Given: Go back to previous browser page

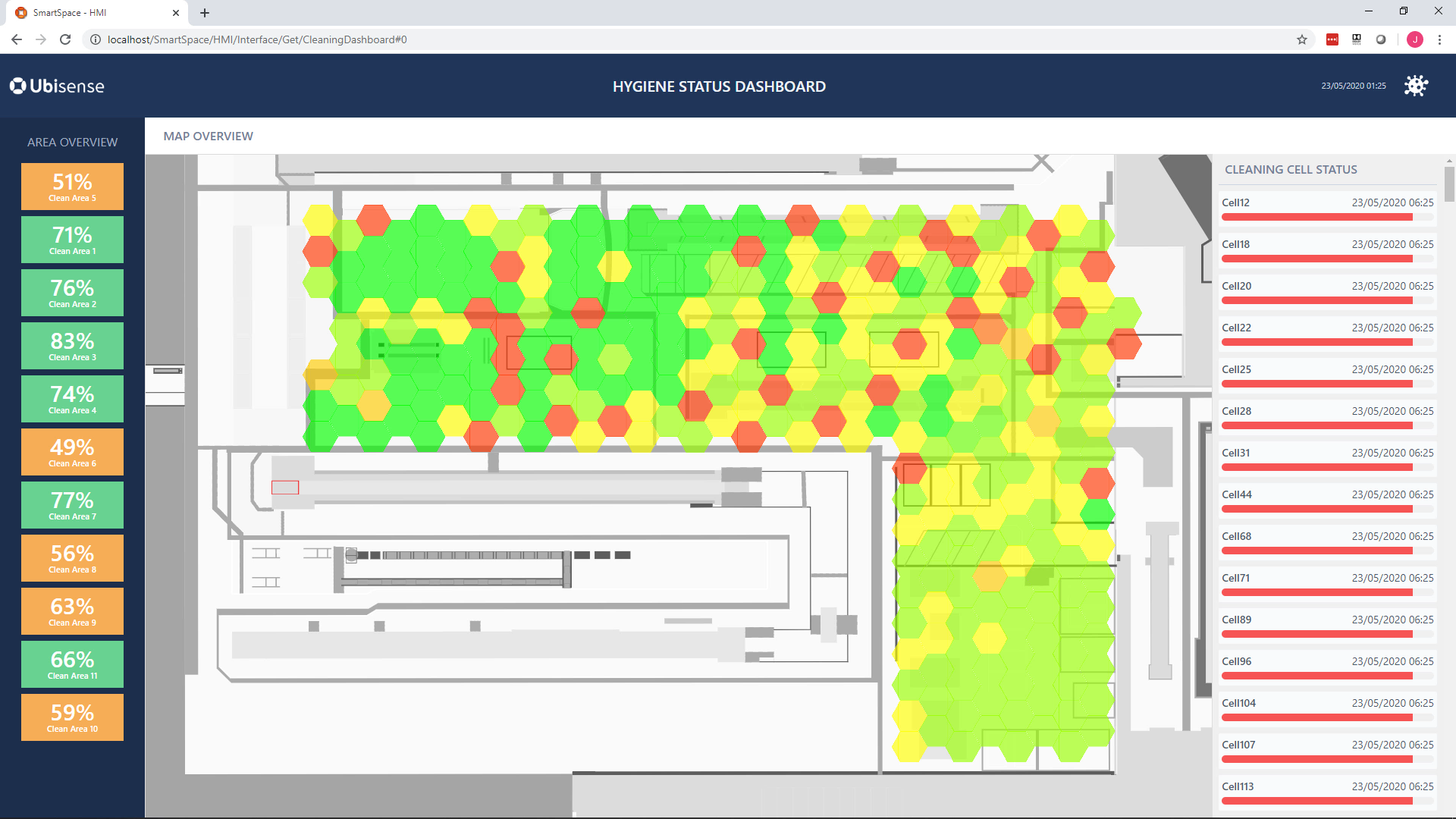Looking at the screenshot, I should point(17,39).
